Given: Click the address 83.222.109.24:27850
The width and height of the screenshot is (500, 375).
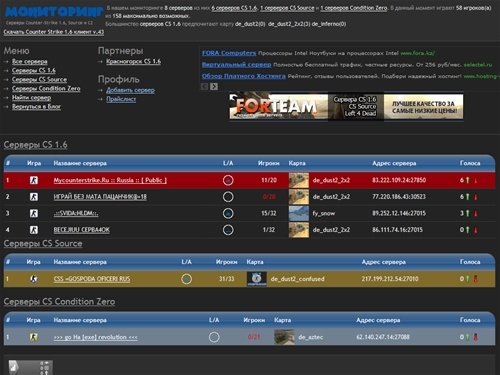Looking at the screenshot, I should point(399,180).
